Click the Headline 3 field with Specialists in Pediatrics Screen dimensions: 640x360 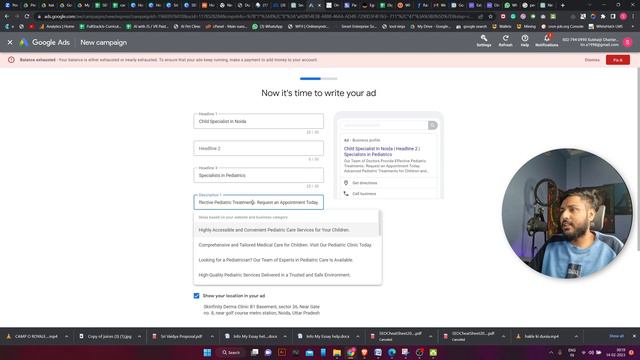click(x=258, y=175)
